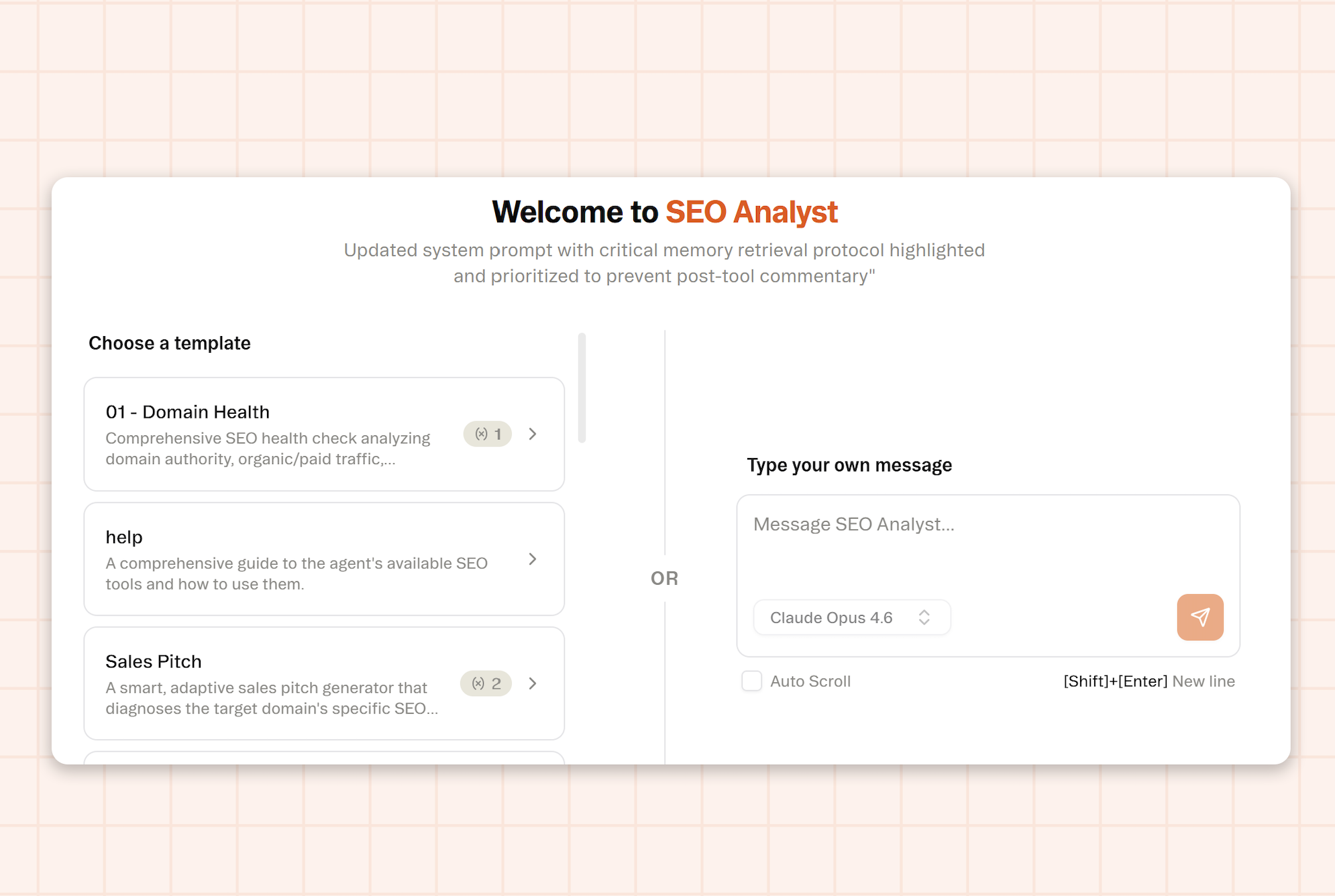The width and height of the screenshot is (1335, 896).
Task: Expand the "01 - Domain Health" template
Action: pos(533,434)
